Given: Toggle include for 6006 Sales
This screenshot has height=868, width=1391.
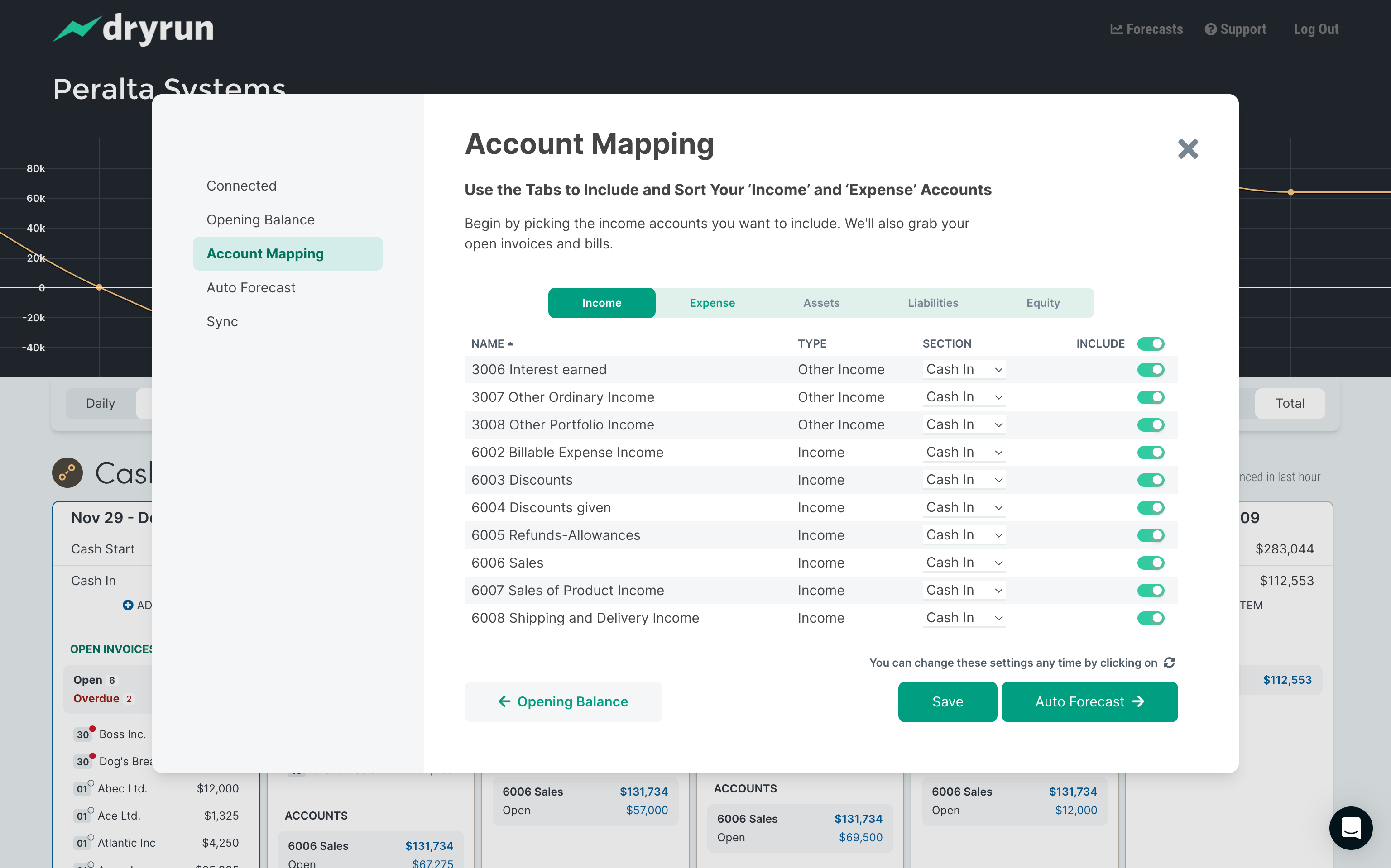Looking at the screenshot, I should 1151,563.
